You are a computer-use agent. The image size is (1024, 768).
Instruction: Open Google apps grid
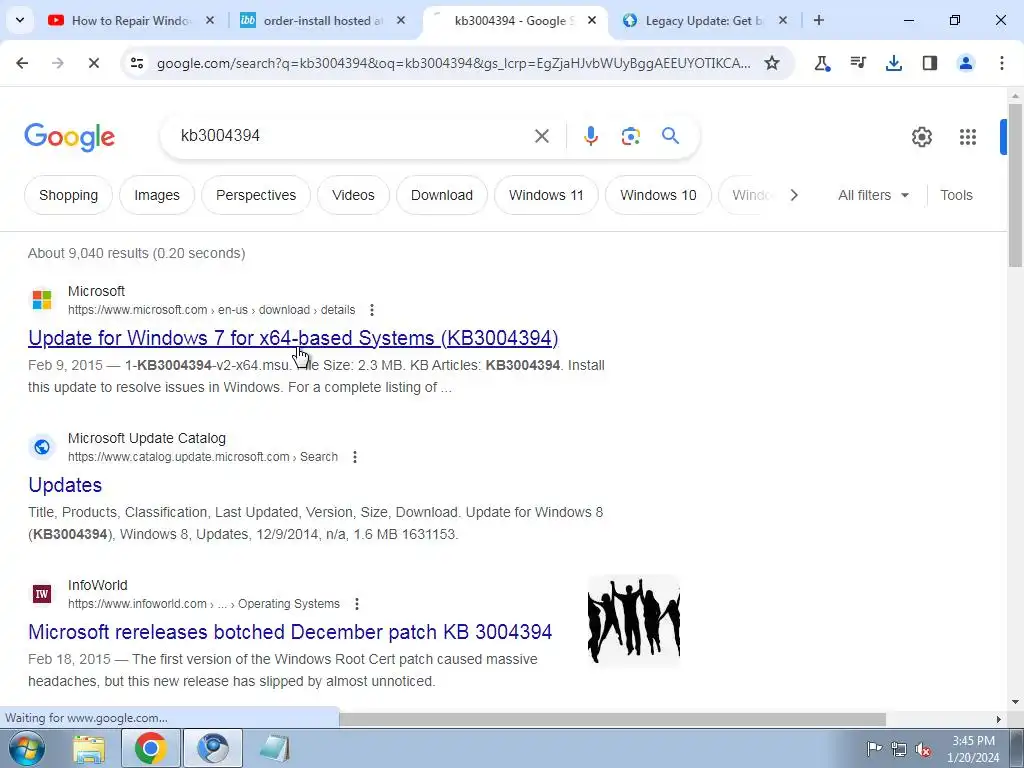pyautogui.click(x=968, y=137)
